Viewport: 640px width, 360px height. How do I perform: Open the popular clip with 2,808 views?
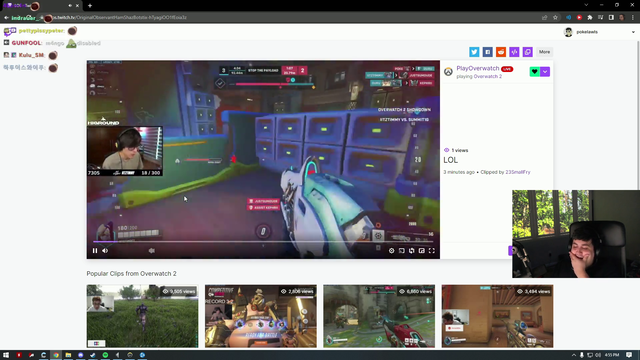click(261, 316)
